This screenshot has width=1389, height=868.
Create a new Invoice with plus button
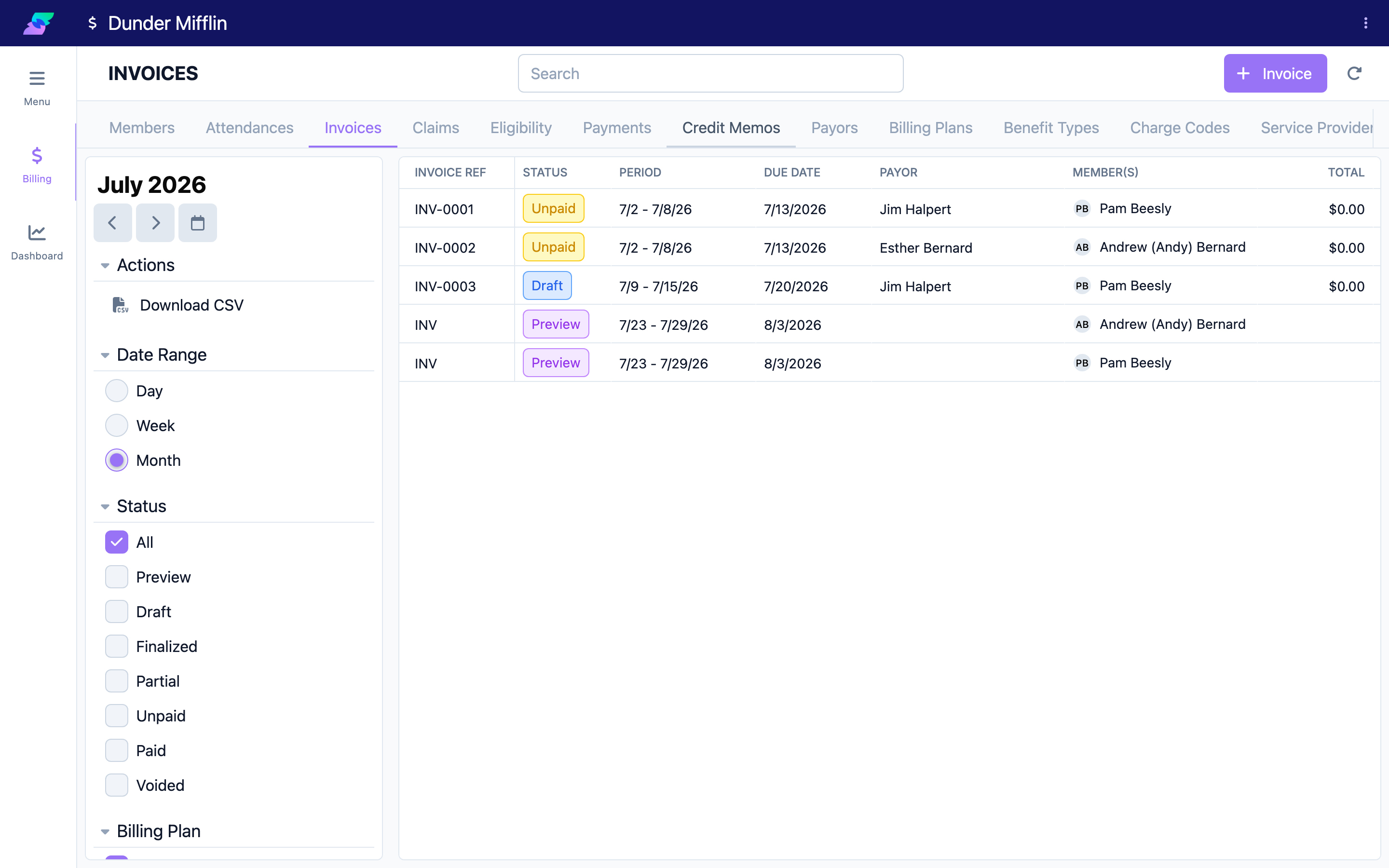(1275, 73)
